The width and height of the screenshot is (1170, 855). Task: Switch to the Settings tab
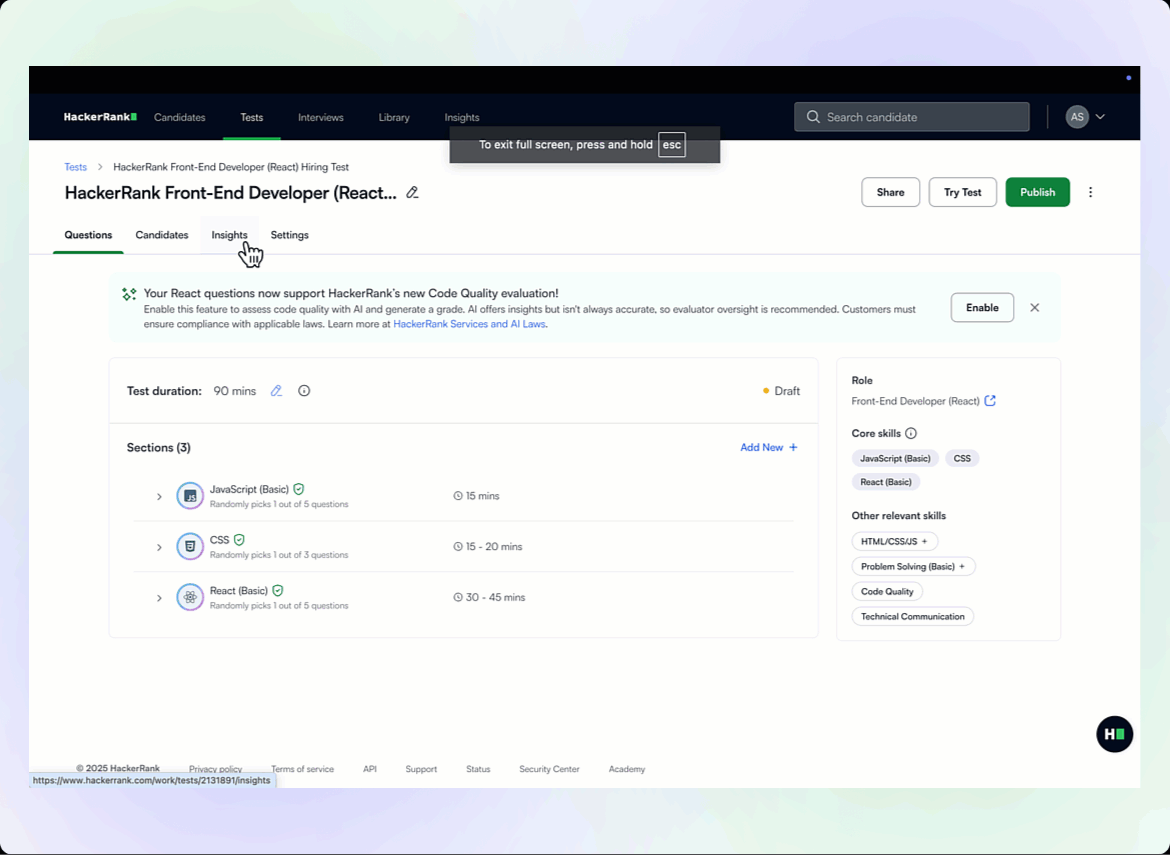[290, 235]
